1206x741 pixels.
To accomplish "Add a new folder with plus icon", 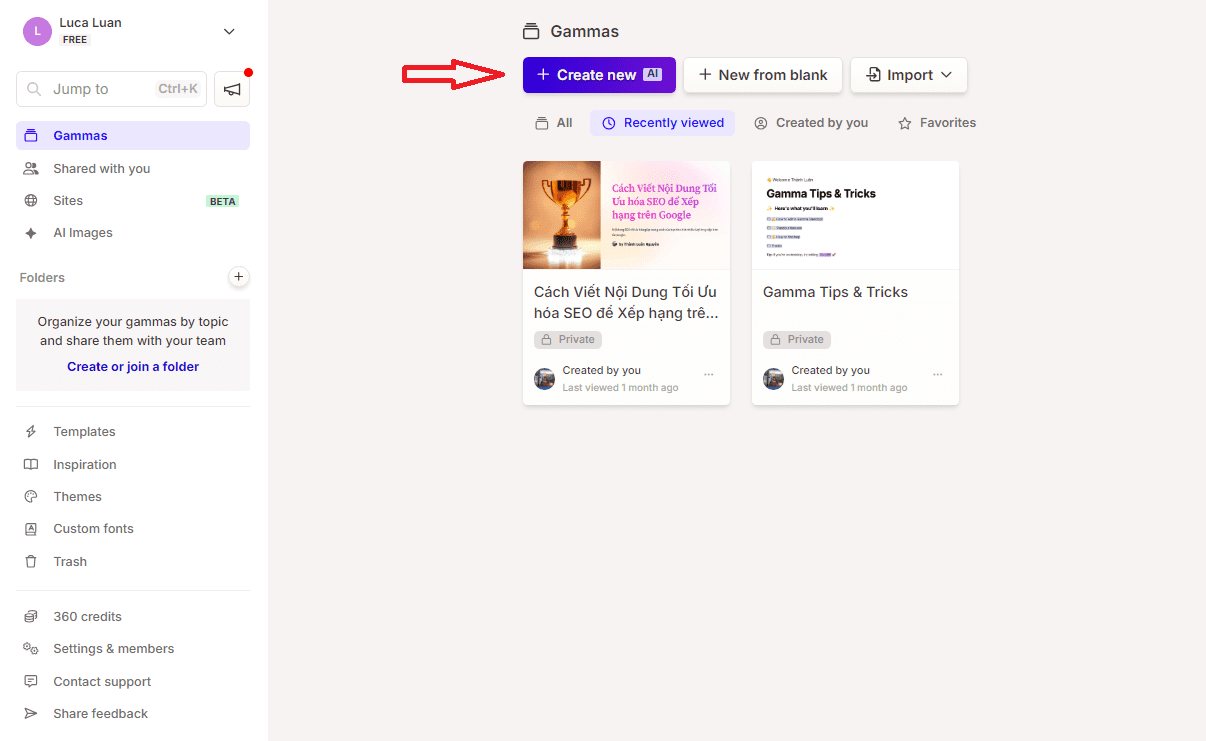I will 238,277.
